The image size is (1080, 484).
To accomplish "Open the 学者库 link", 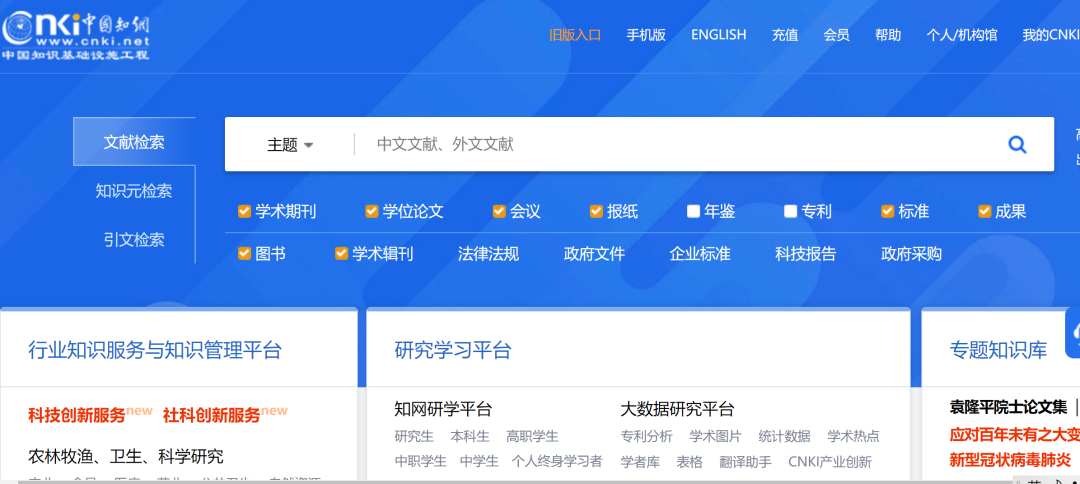I will (x=640, y=461).
